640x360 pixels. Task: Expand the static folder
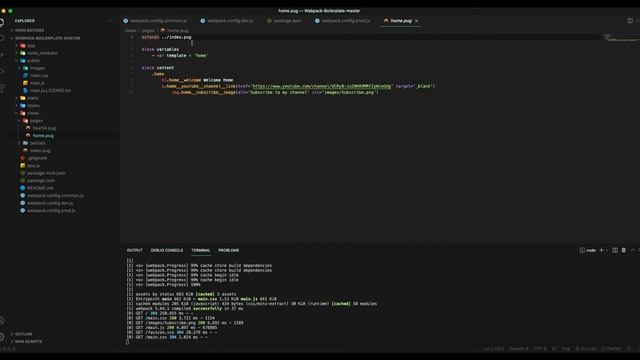coord(17,98)
